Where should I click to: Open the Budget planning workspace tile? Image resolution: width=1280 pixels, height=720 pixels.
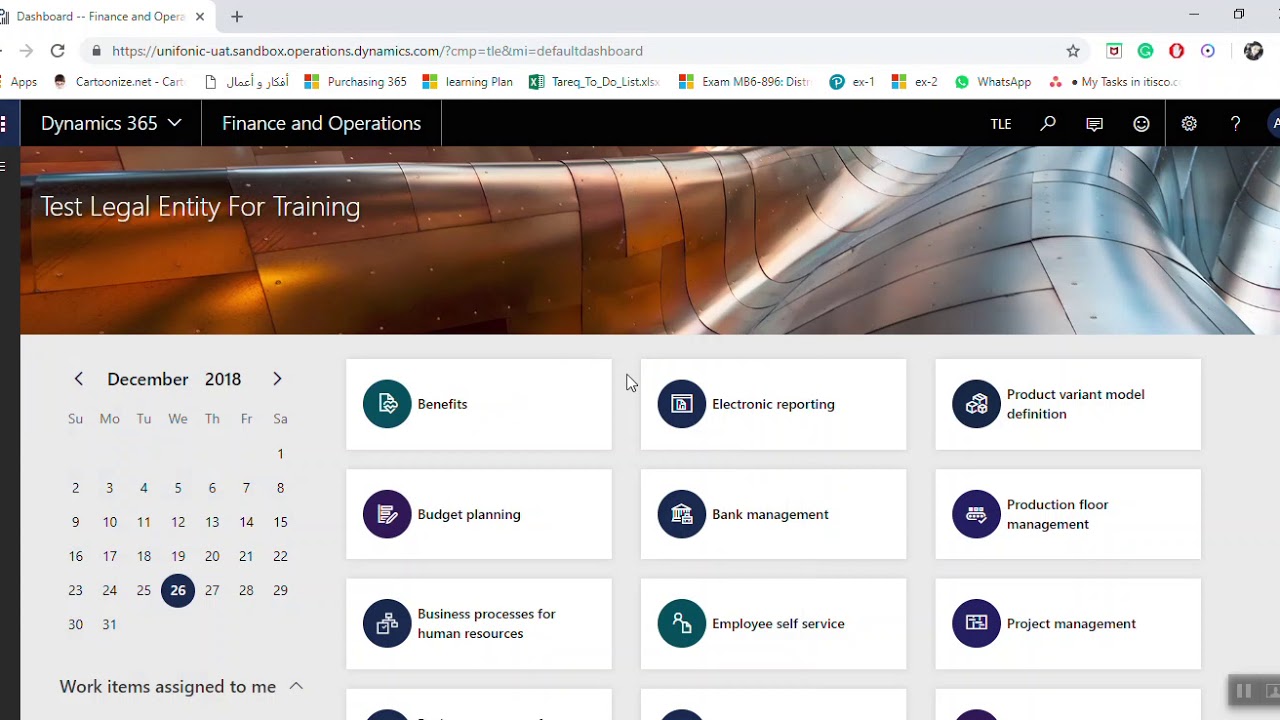[479, 514]
